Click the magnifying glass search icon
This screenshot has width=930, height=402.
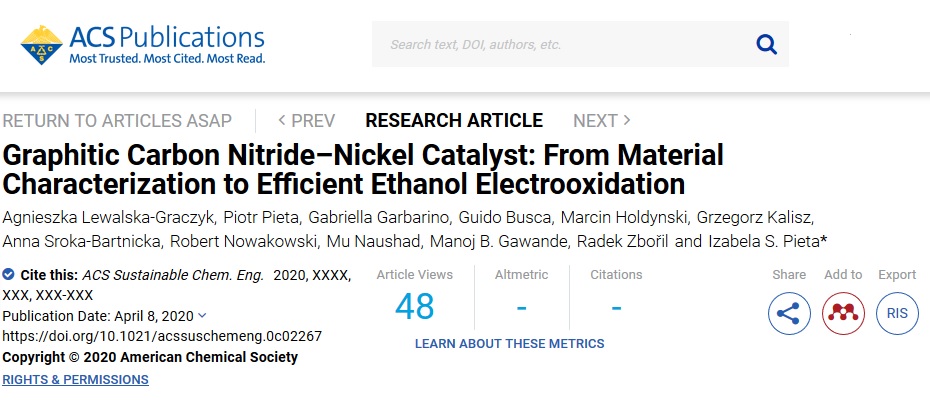click(x=766, y=44)
